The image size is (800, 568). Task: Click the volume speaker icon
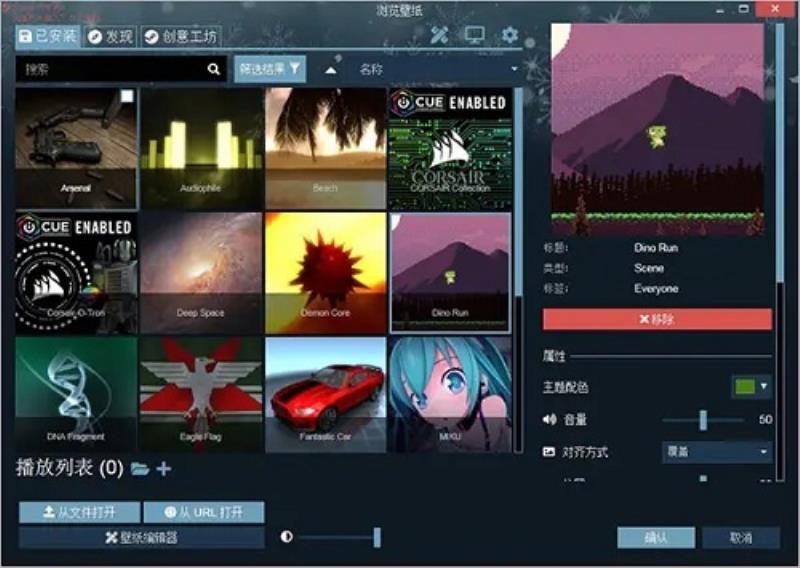tap(549, 419)
